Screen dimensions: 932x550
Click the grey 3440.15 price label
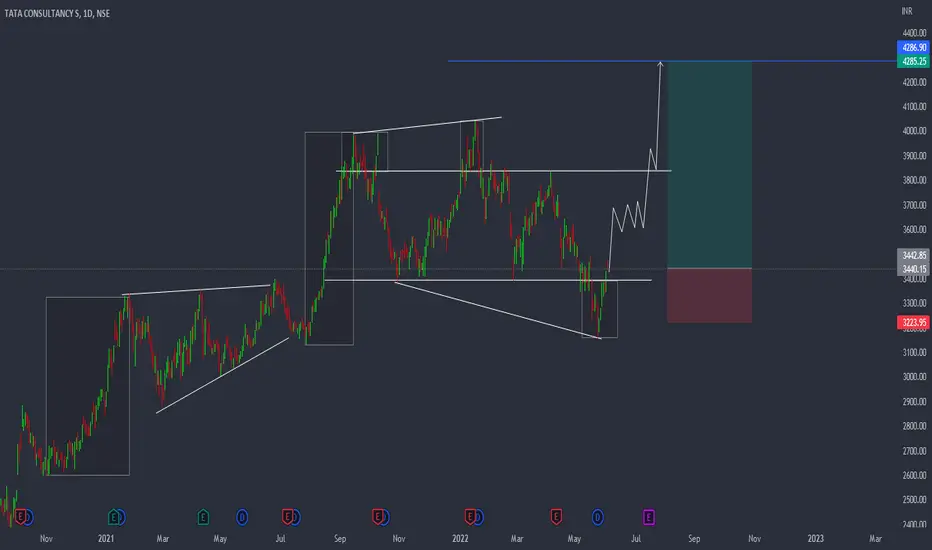[x=914, y=269]
